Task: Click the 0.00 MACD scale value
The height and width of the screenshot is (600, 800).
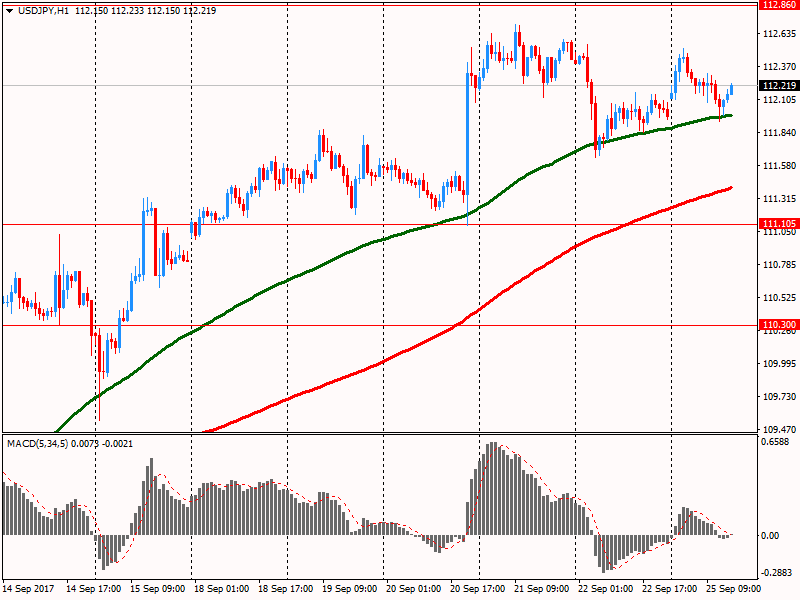Action: coord(770,536)
